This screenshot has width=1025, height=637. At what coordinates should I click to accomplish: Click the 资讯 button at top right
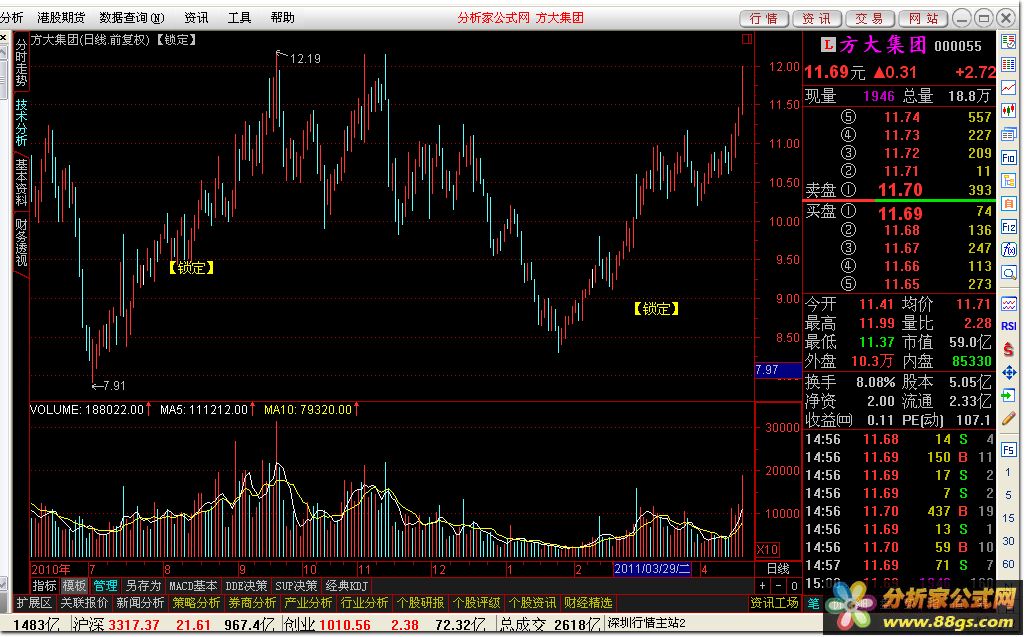tap(817, 18)
